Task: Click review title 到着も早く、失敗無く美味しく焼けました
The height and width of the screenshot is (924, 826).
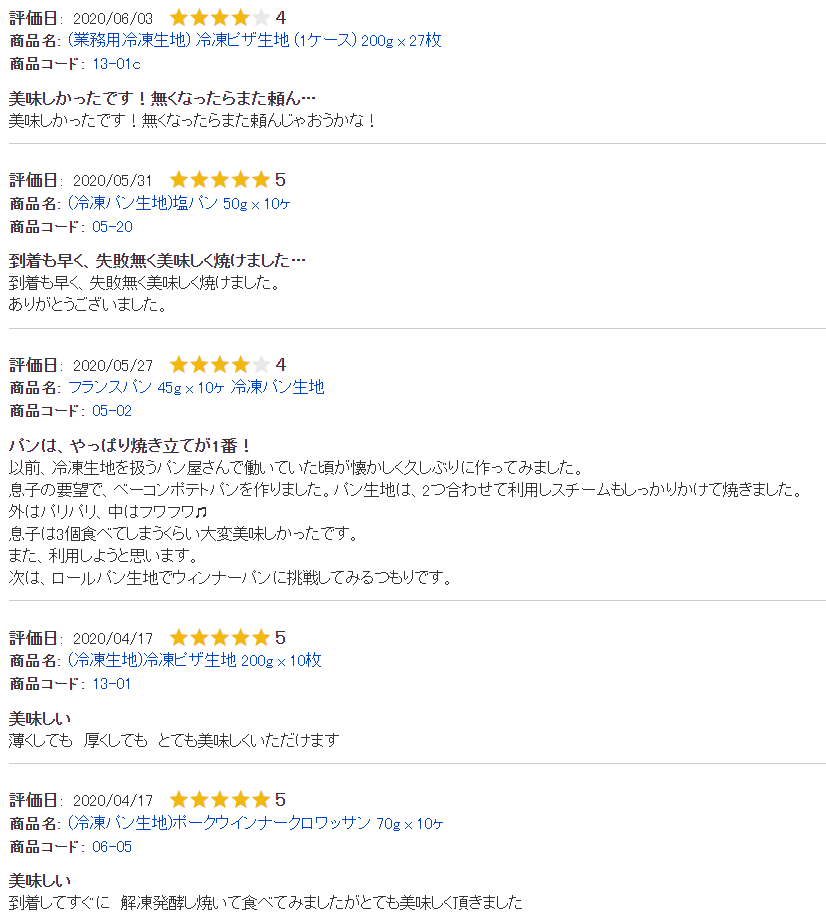Action: click(x=157, y=260)
